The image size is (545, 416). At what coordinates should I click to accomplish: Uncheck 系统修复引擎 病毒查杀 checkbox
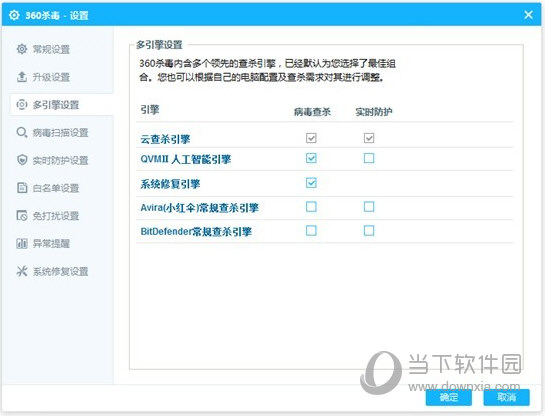[311, 183]
